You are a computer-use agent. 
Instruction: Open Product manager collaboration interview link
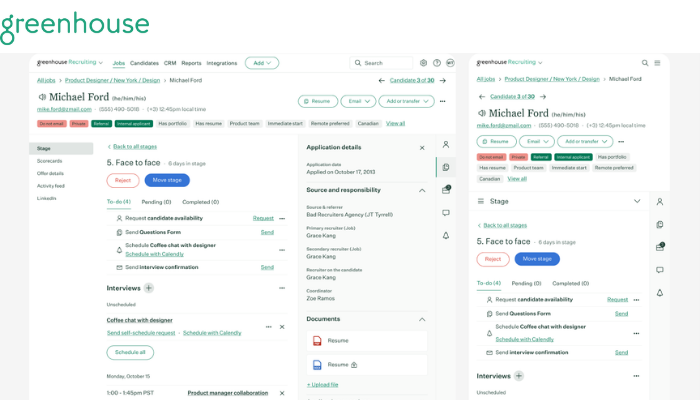[228, 393]
